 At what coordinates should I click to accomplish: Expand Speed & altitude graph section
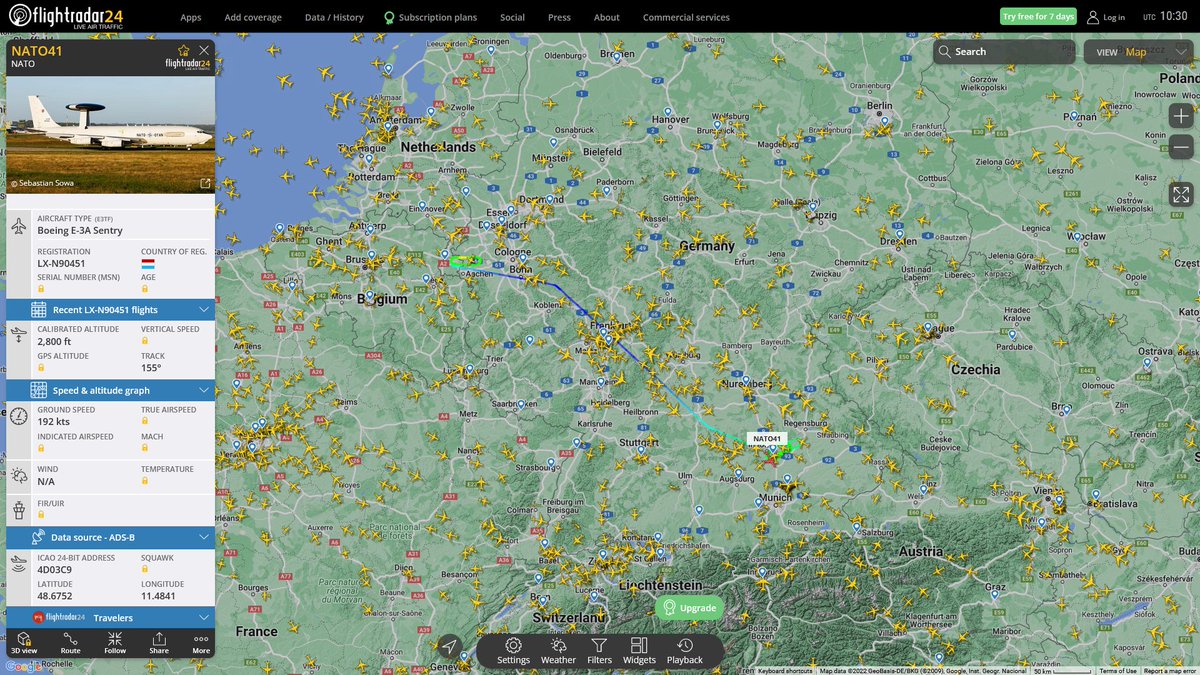pyautogui.click(x=110, y=390)
